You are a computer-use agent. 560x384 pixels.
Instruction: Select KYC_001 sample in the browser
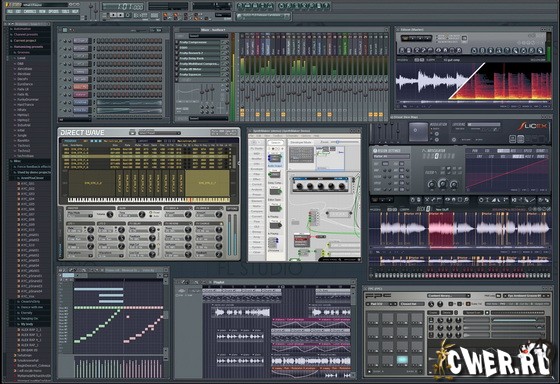click(x=28, y=184)
